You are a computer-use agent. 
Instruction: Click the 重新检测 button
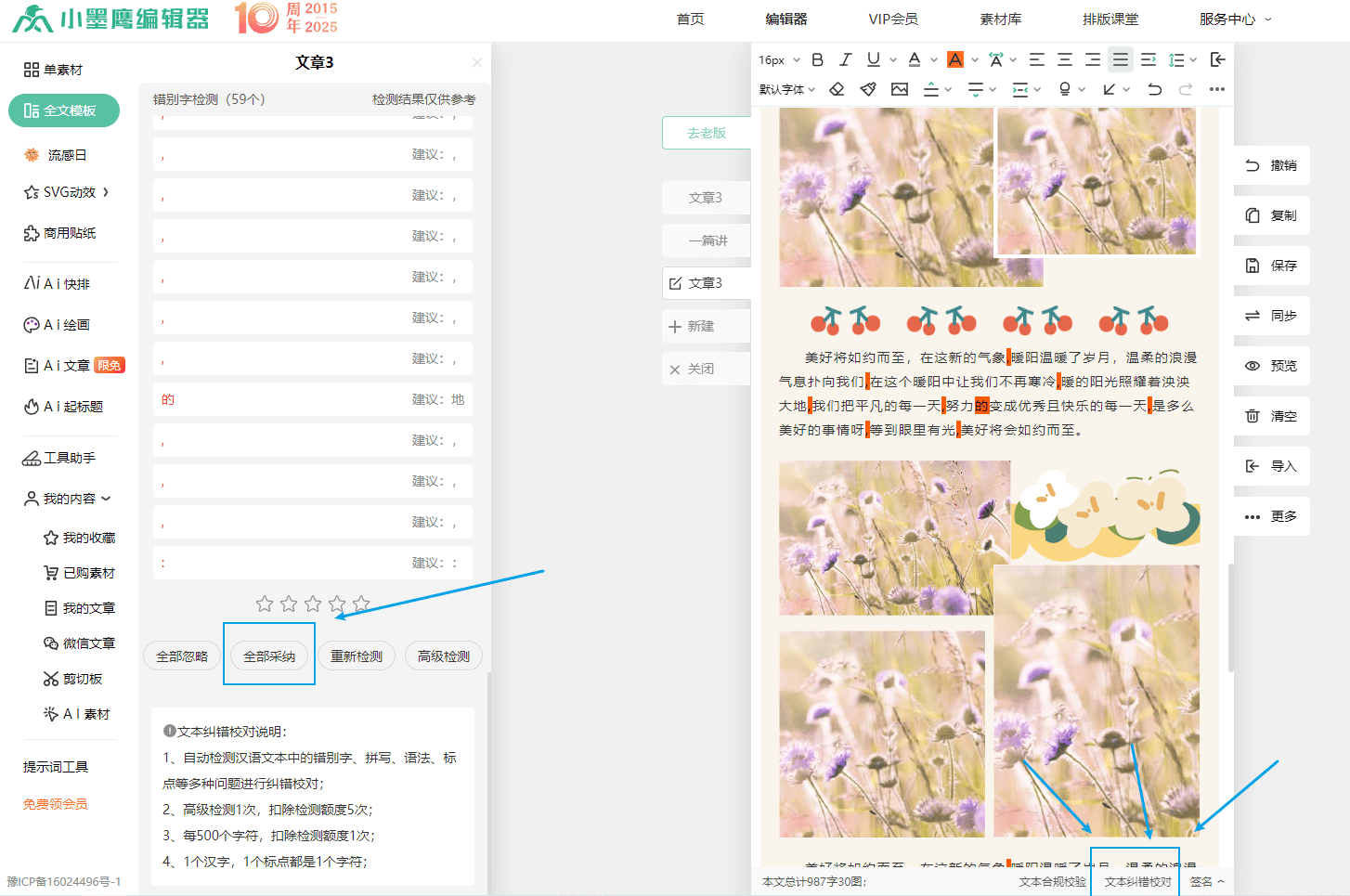pos(357,656)
